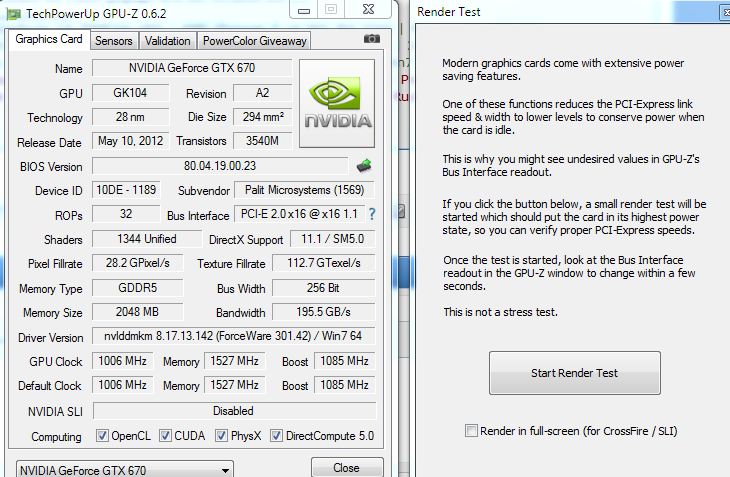Click the Release Date value May 10, 2012
Image resolution: width=730 pixels, height=477 pixels.
point(130,141)
